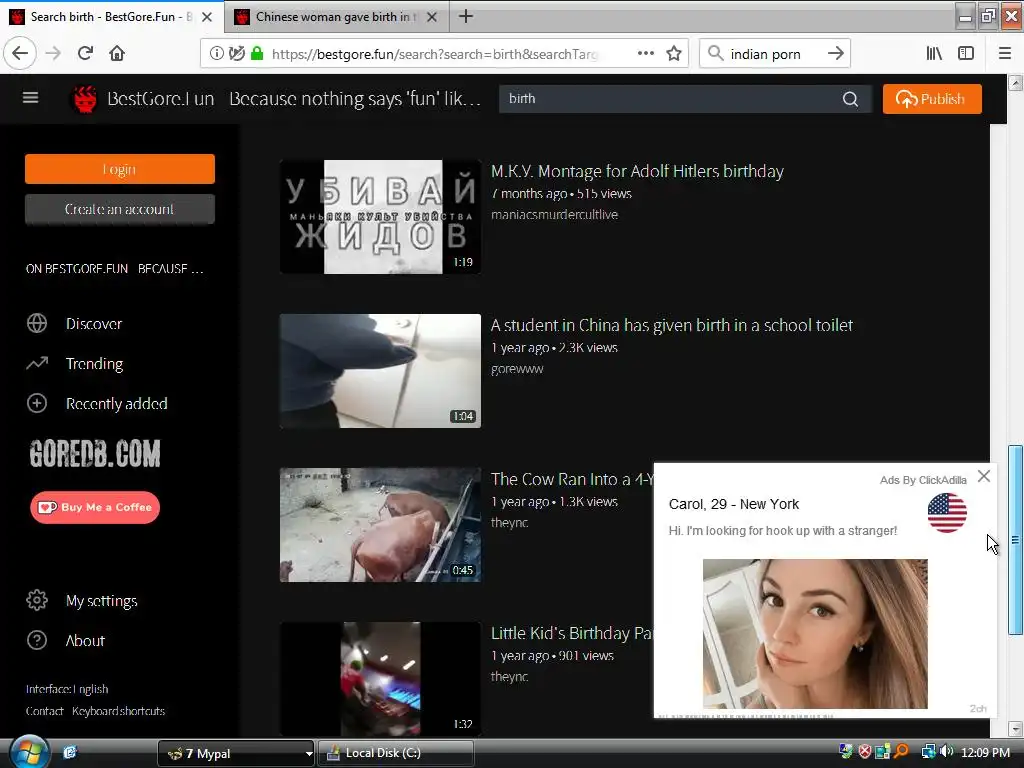The width and height of the screenshot is (1024, 768).
Task: Open the "Little Kid's Birthday" video title
Action: coord(571,633)
